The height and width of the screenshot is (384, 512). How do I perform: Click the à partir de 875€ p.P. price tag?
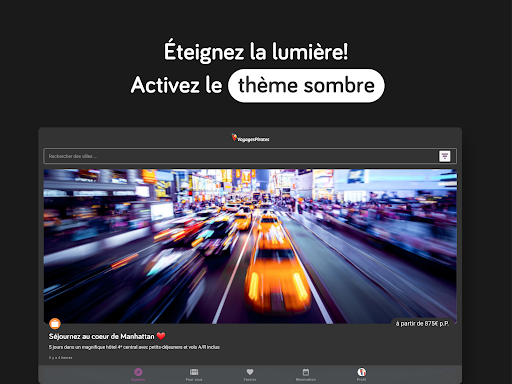[x=422, y=323]
